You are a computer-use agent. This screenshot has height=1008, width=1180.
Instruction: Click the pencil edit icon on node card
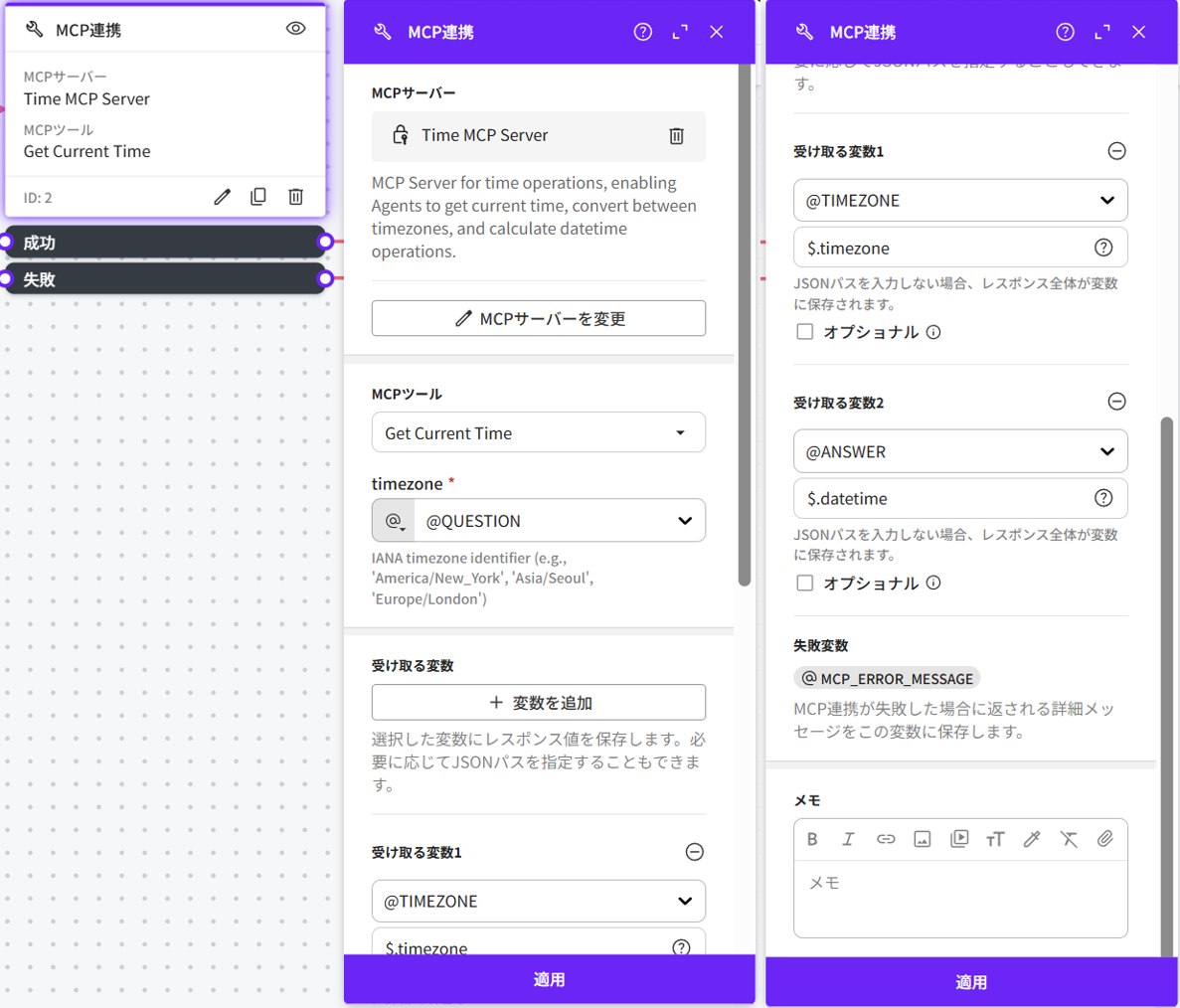(222, 197)
